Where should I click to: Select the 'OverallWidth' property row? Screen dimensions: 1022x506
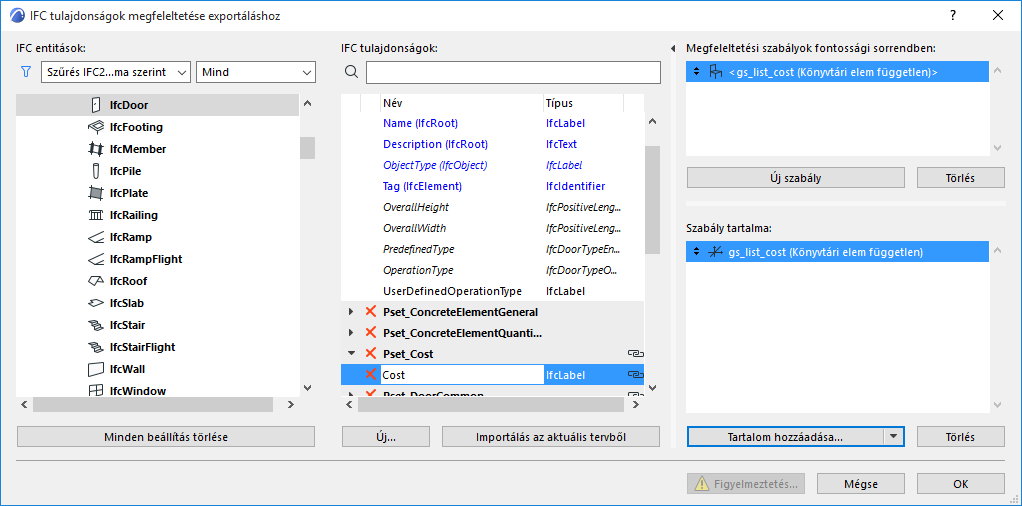492,228
